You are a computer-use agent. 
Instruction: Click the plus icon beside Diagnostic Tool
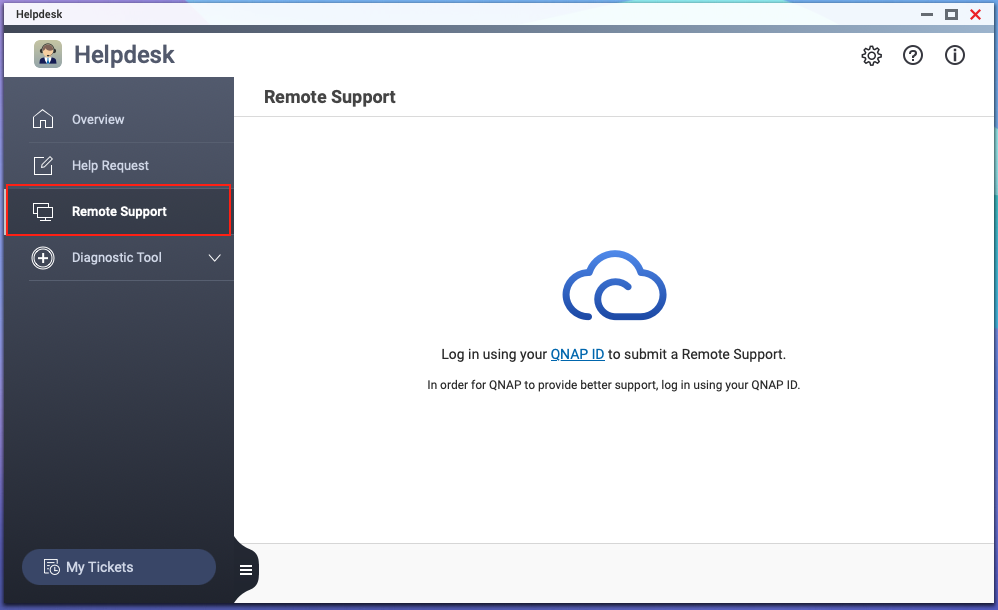point(43,258)
